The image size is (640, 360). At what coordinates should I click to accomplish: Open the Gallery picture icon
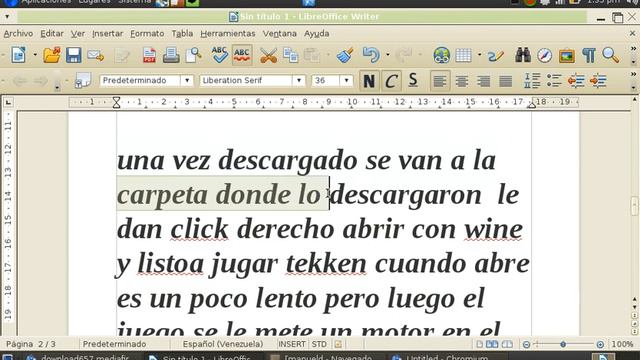(x=567, y=55)
